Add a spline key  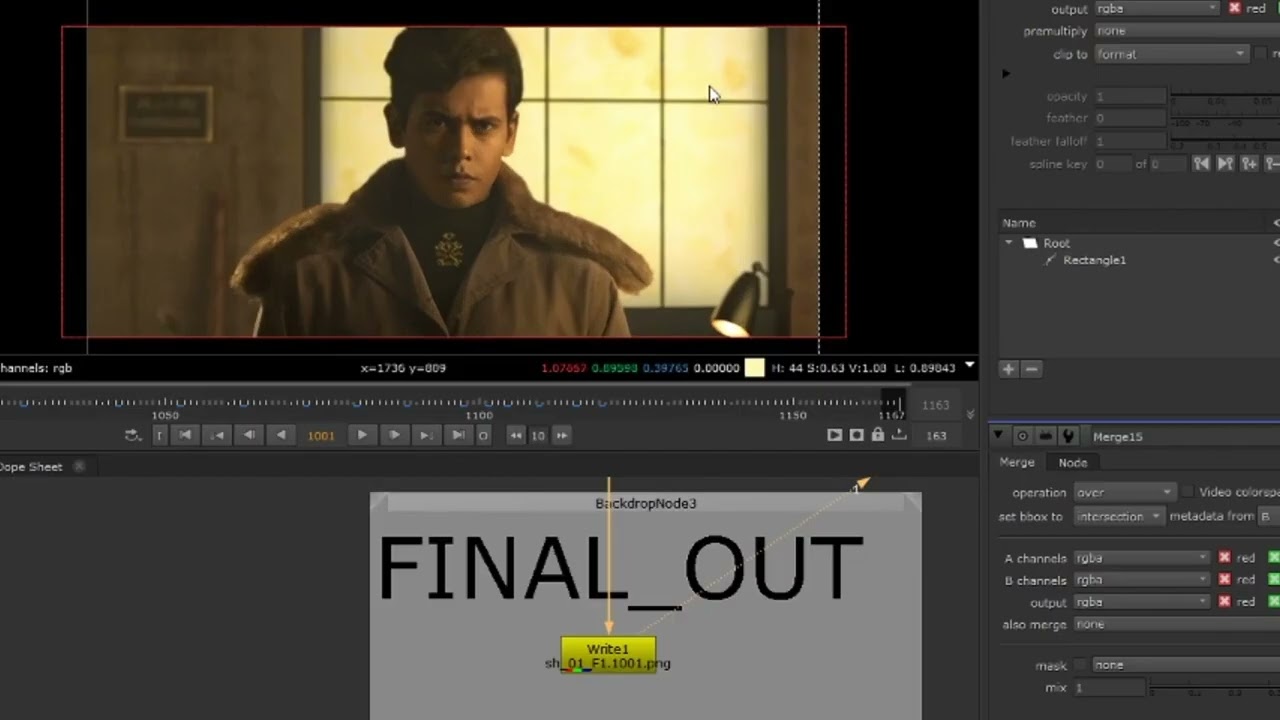(x=1249, y=164)
